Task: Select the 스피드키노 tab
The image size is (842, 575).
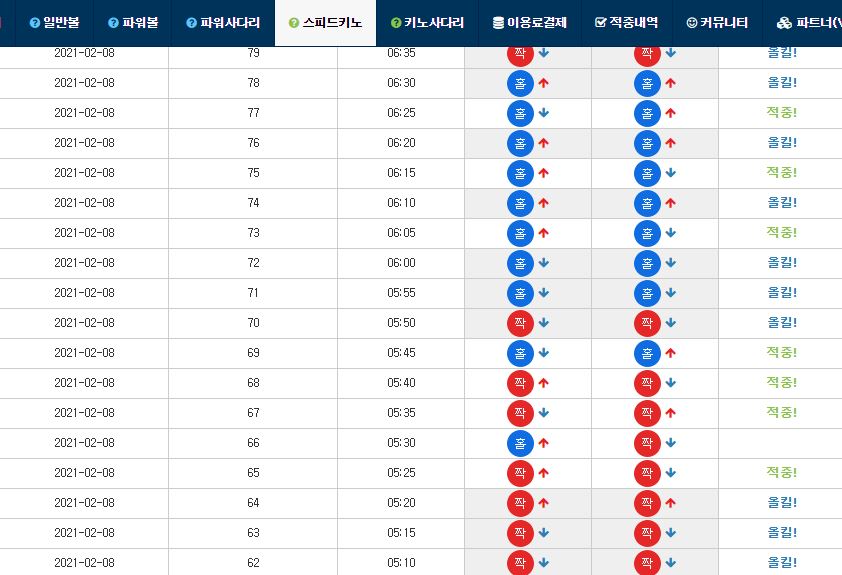Action: coord(325,23)
